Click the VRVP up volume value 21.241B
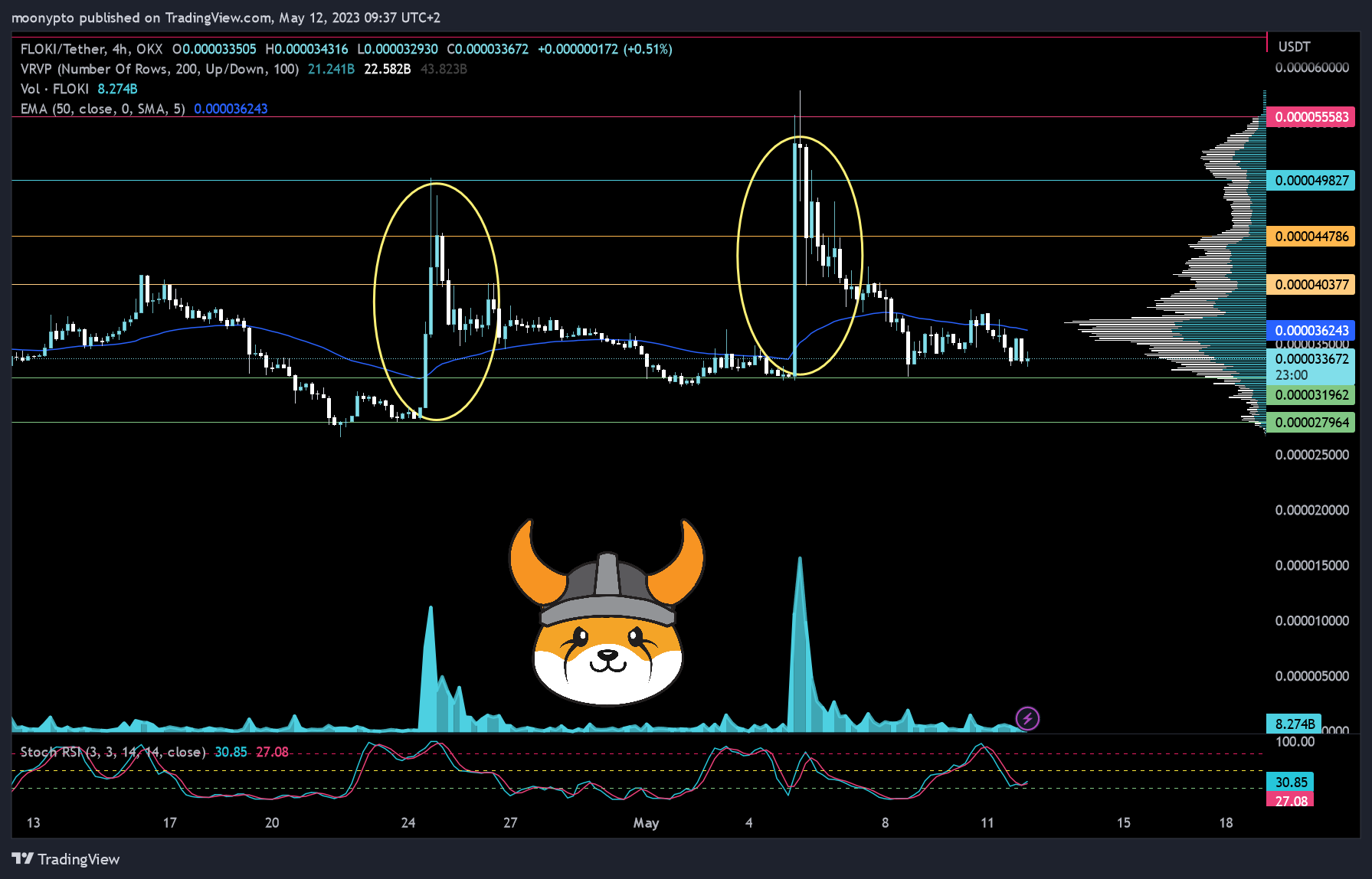 (331, 69)
